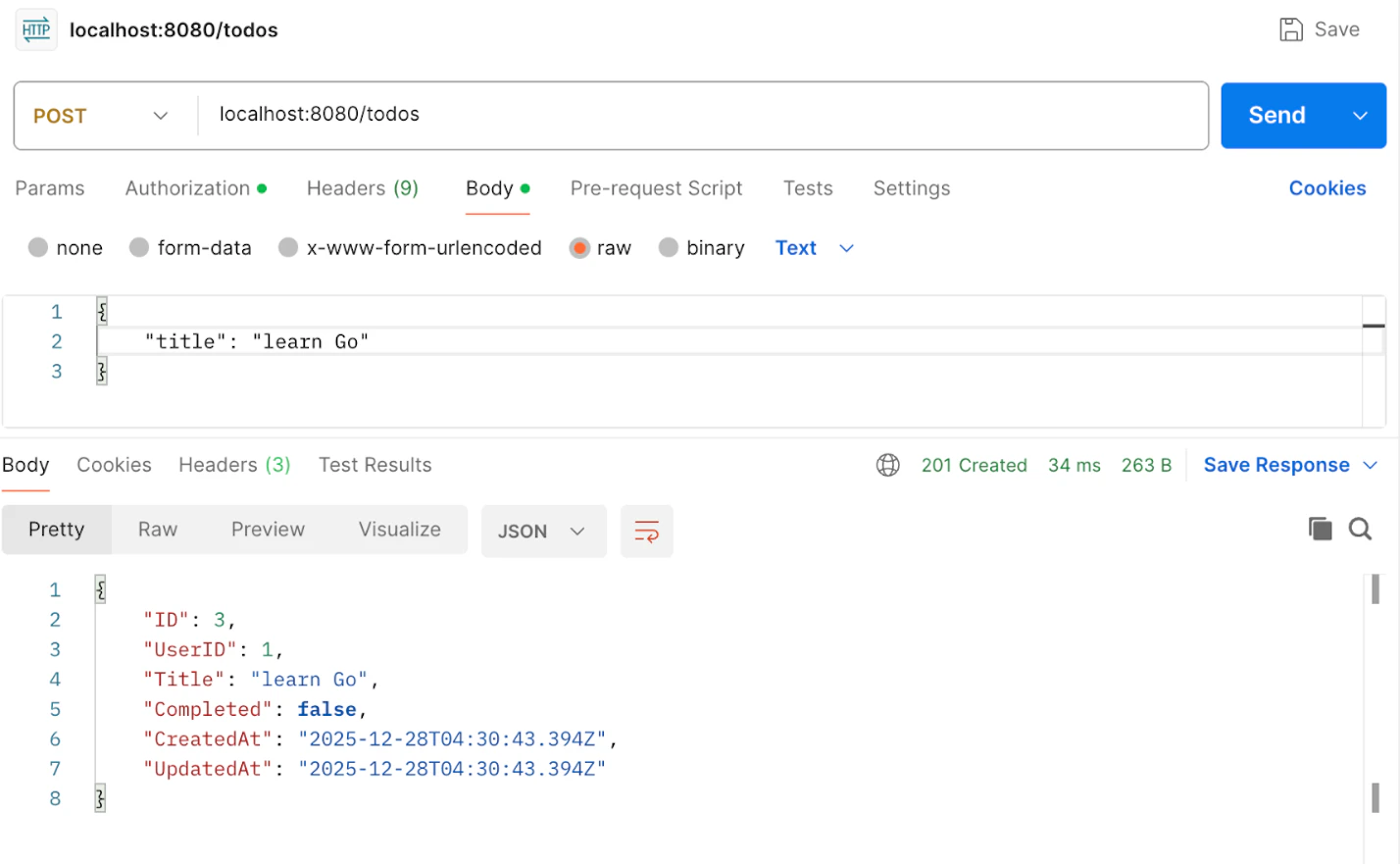Click the HTTP request icon beside the title
The image size is (1400, 864).
[x=36, y=29]
